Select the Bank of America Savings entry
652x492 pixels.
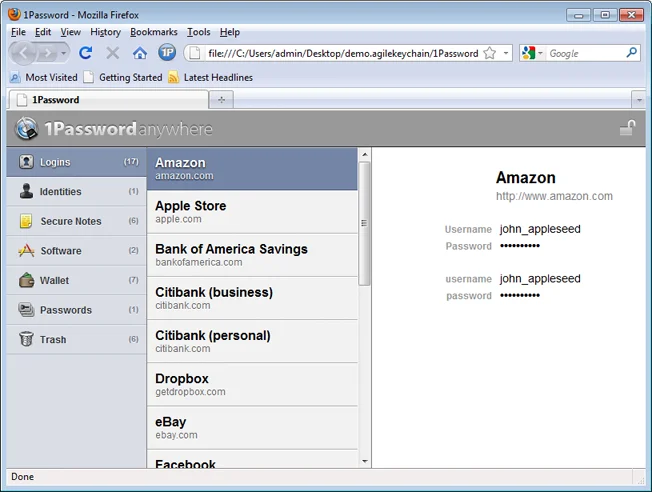tap(252, 255)
